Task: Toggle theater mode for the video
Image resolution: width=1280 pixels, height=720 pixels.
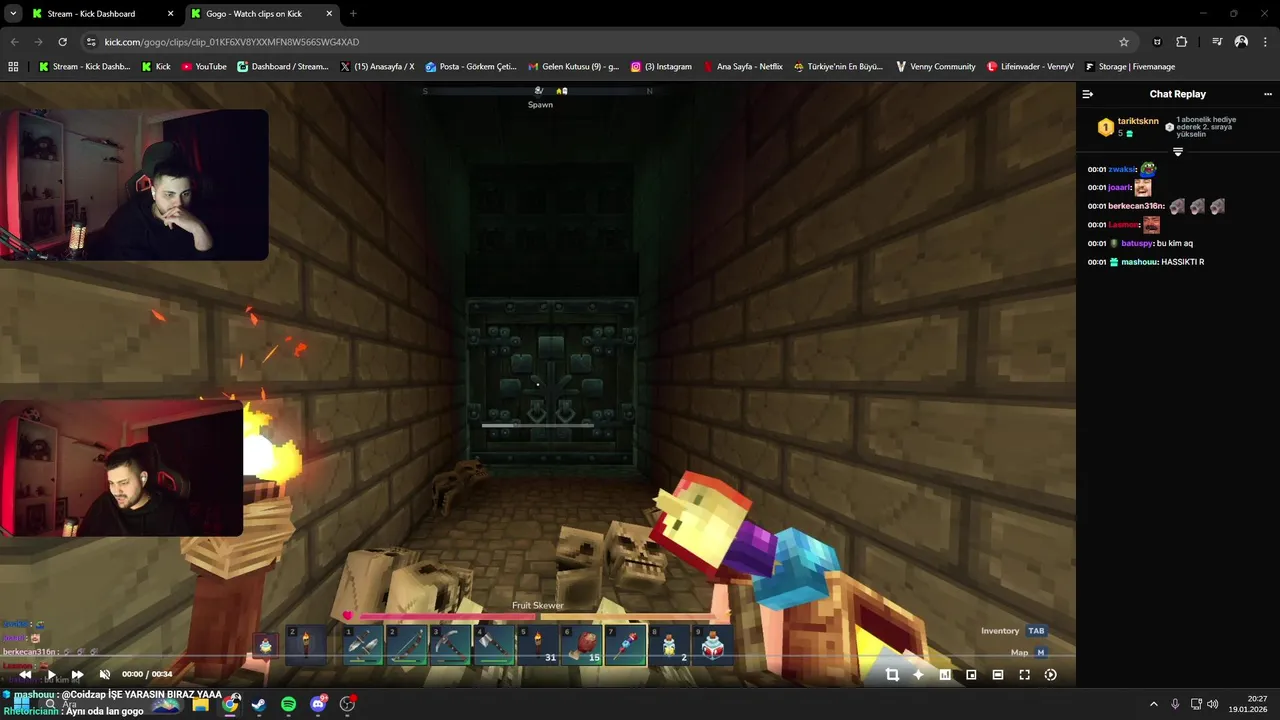Action: coord(997,675)
